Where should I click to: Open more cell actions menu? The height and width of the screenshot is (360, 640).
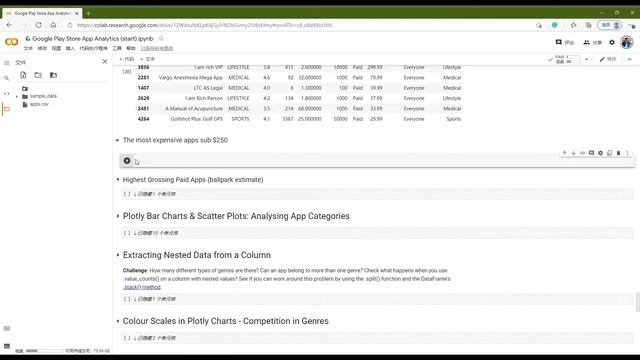pyautogui.click(x=627, y=153)
